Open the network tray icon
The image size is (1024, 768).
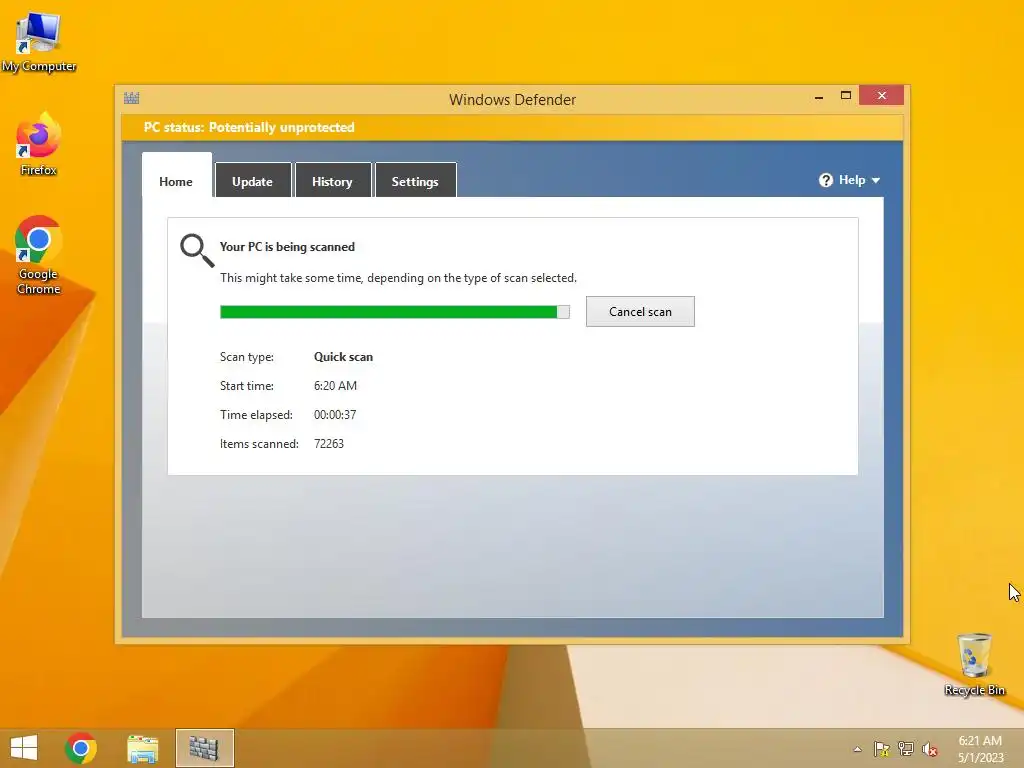click(906, 749)
